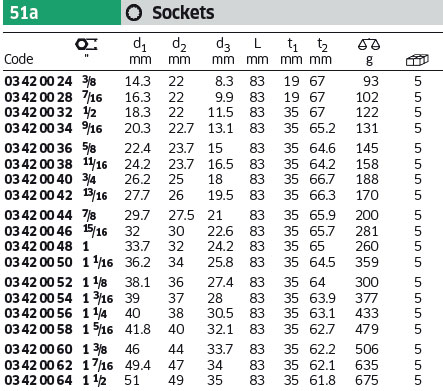Select code 03 42 00 36
This screenshot has height=391, width=443.
click(38, 148)
